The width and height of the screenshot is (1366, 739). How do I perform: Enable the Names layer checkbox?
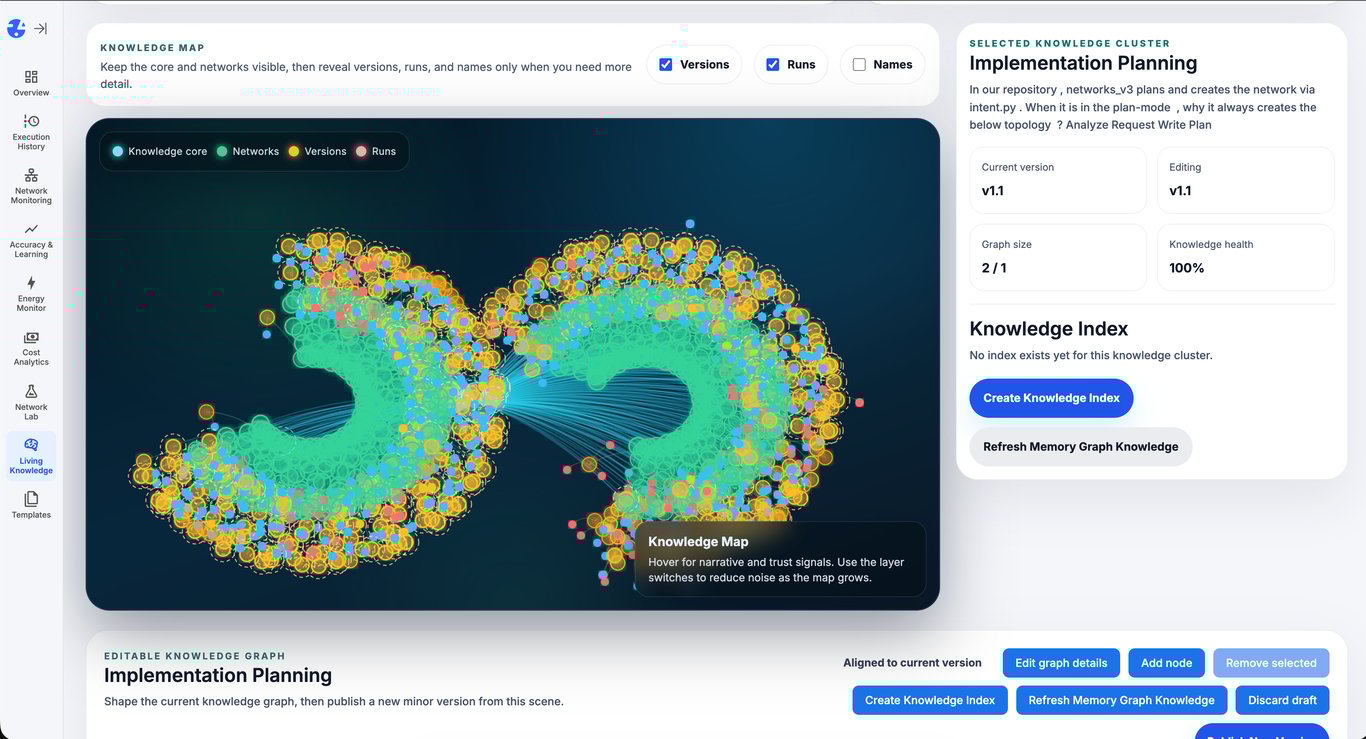[858, 64]
